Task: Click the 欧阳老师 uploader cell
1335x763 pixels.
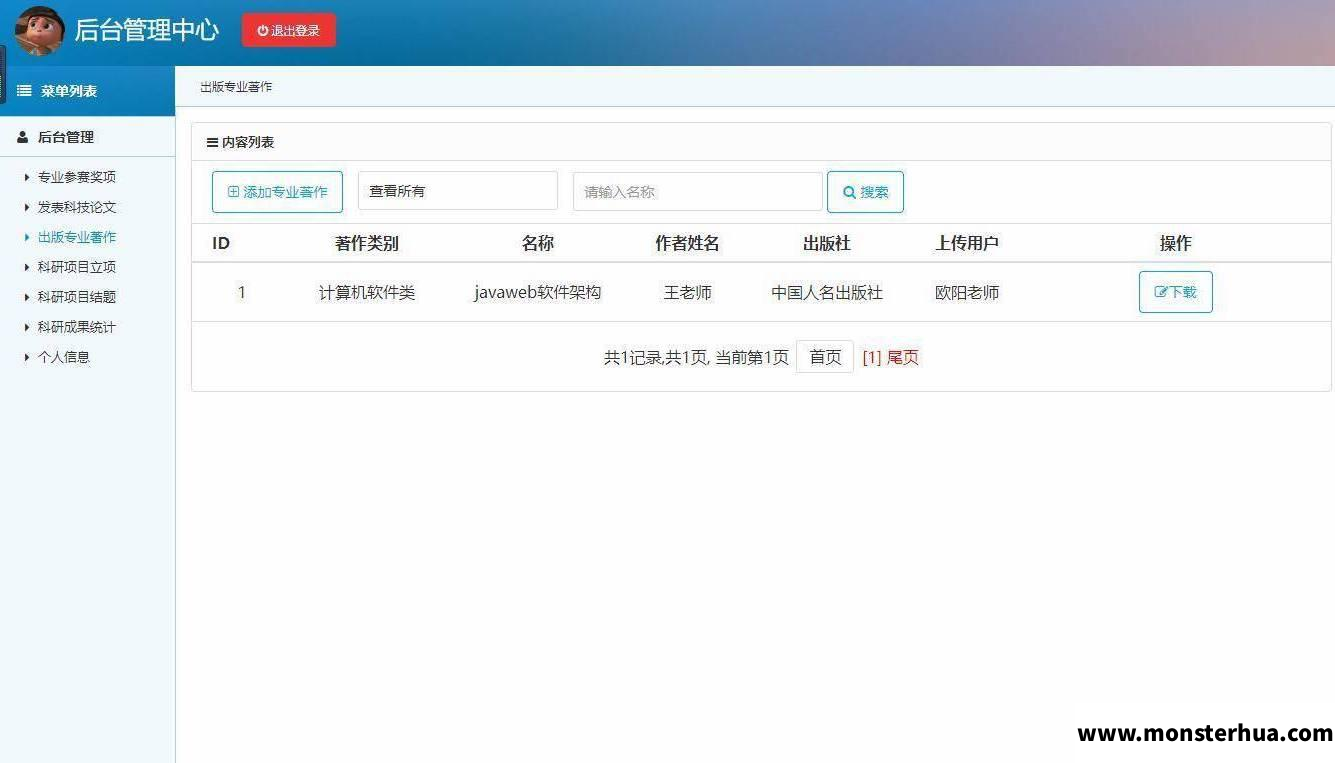Action: pos(967,293)
